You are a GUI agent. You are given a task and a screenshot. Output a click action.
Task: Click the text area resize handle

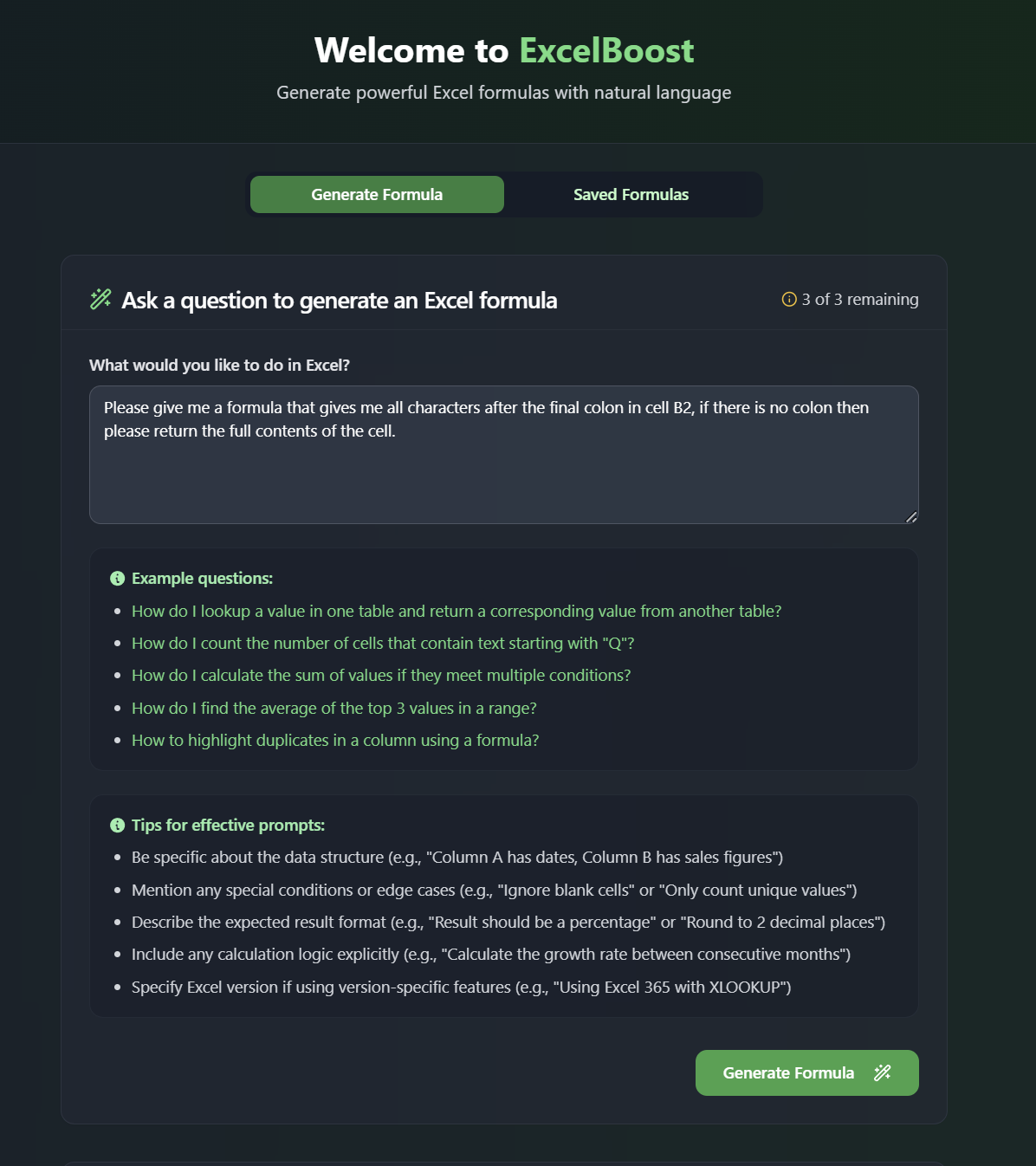click(x=911, y=517)
